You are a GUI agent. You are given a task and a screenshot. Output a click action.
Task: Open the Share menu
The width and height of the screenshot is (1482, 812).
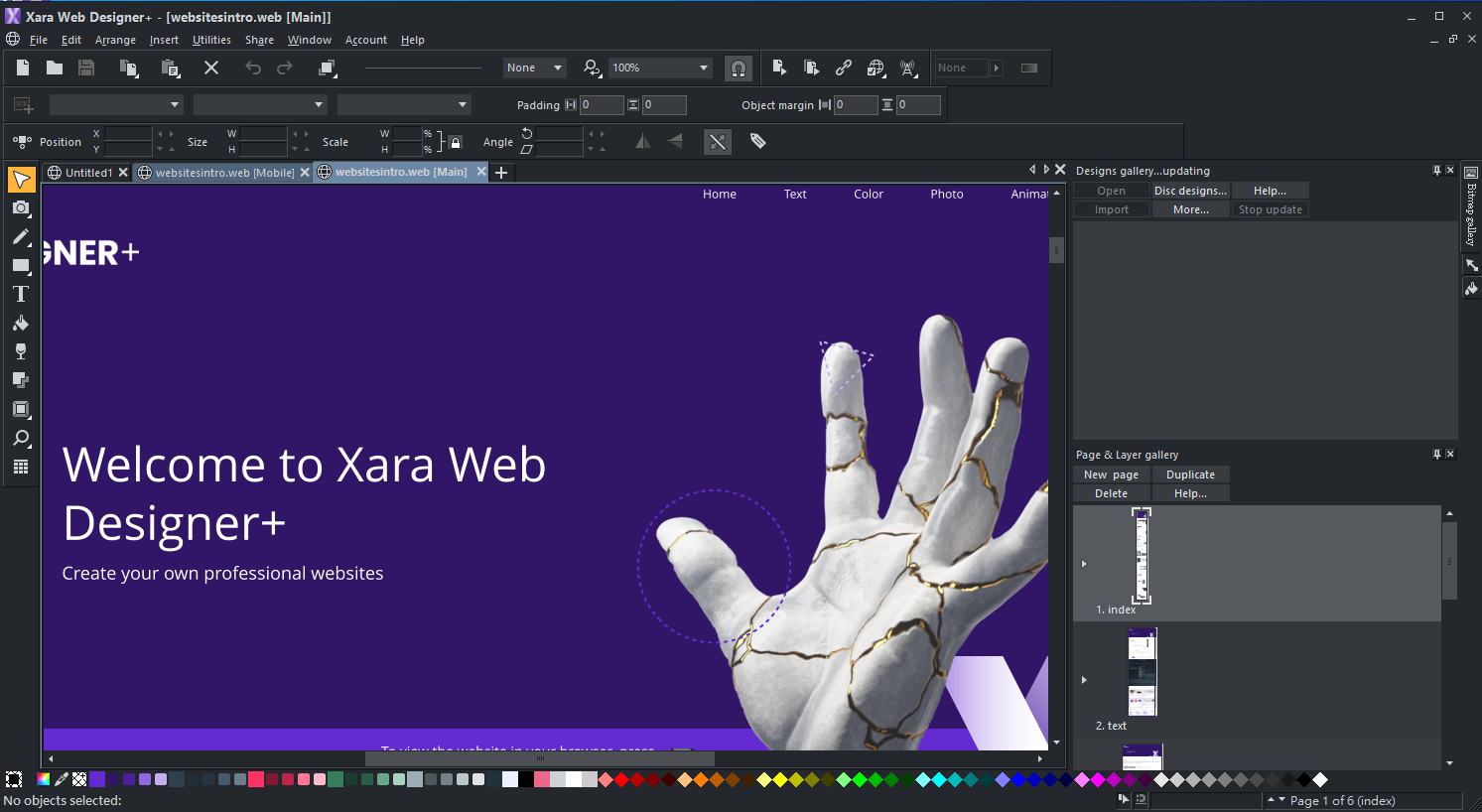tap(259, 40)
